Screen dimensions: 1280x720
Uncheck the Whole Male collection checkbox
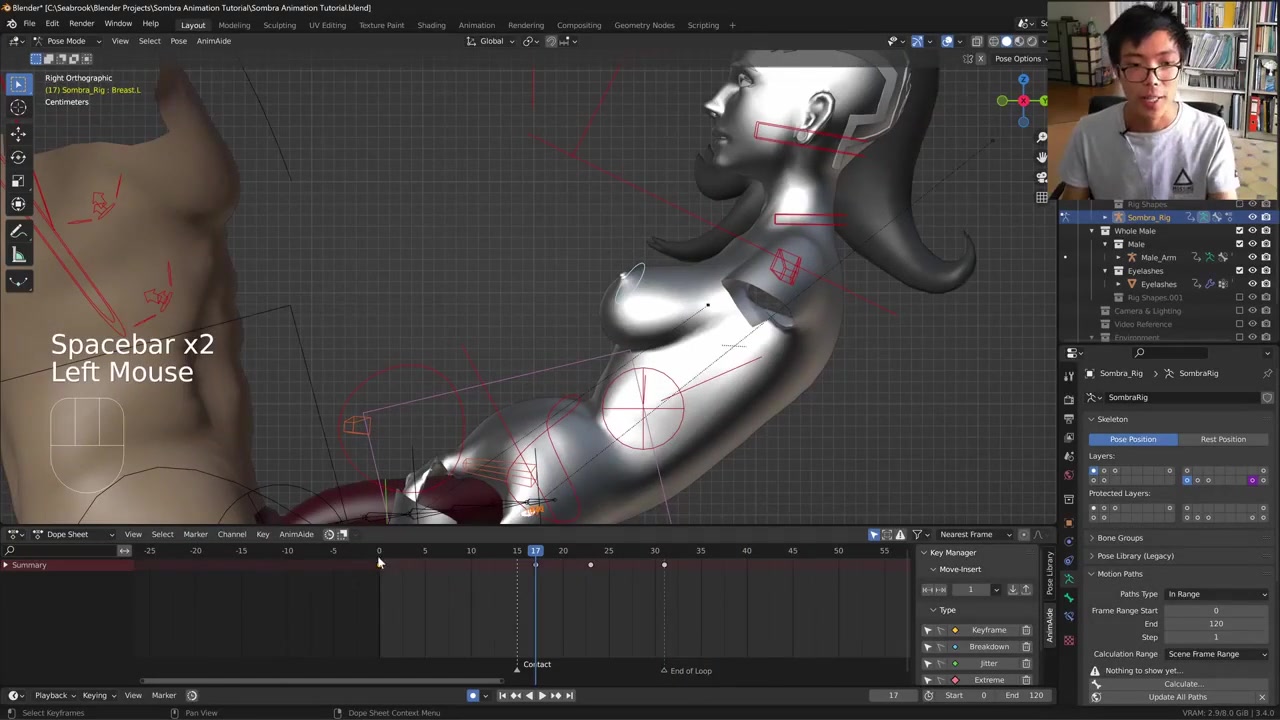click(x=1239, y=231)
